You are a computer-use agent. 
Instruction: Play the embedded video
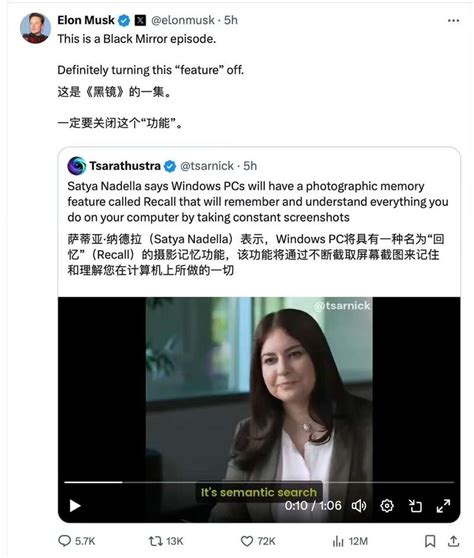pyautogui.click(x=75, y=505)
